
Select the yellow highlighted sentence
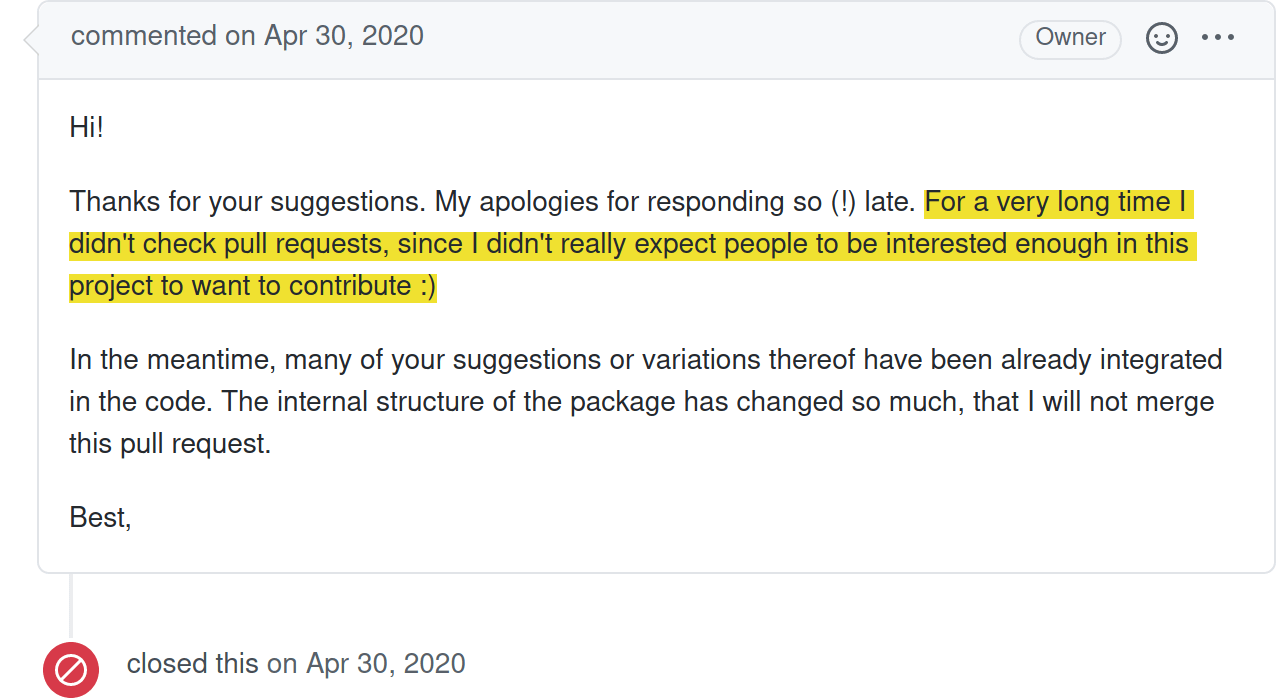pos(630,243)
